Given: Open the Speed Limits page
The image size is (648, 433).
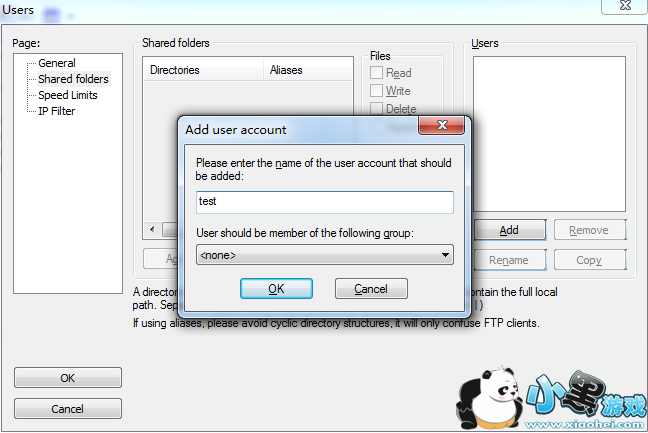Looking at the screenshot, I should [68, 95].
